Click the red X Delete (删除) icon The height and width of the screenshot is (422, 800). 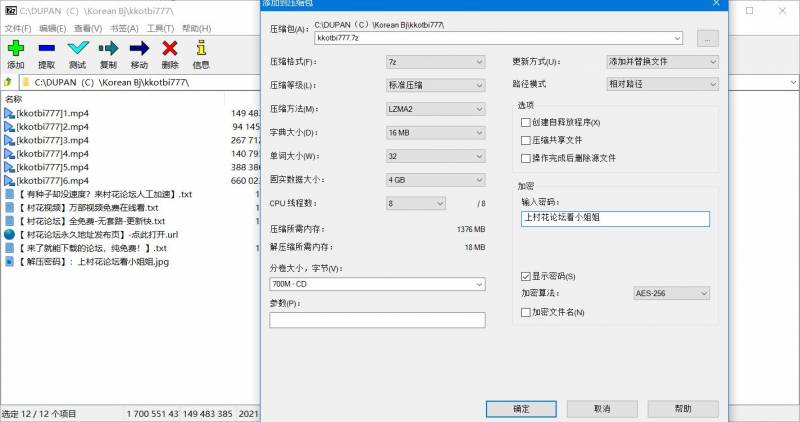(170, 48)
